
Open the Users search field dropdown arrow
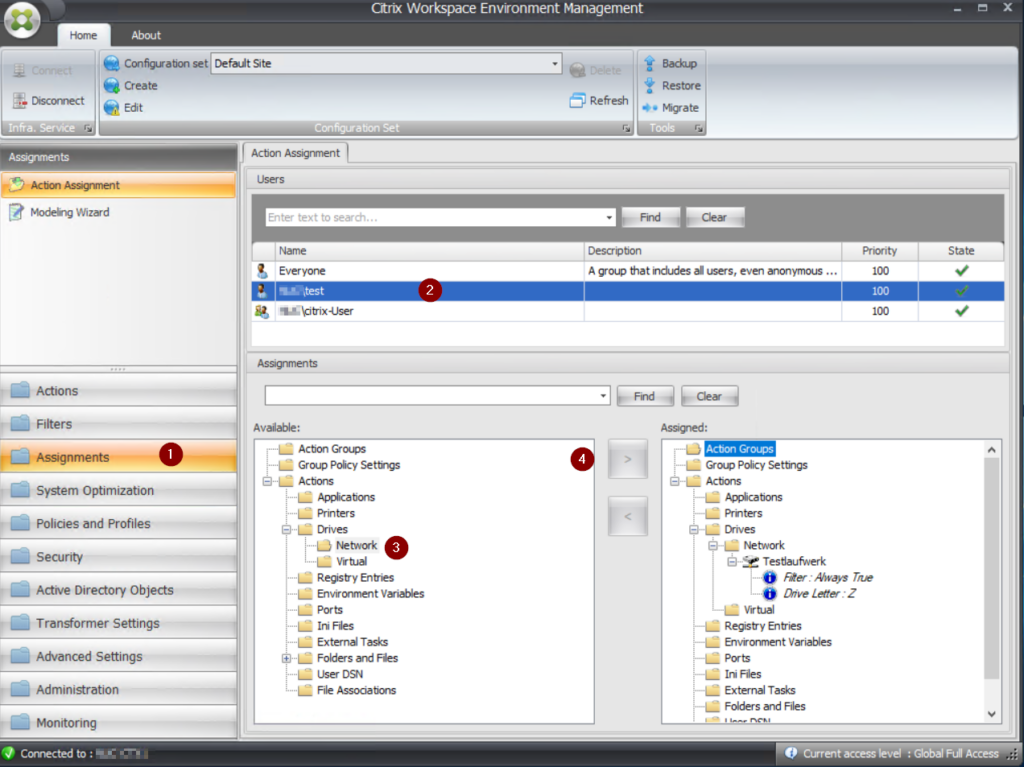coord(609,218)
